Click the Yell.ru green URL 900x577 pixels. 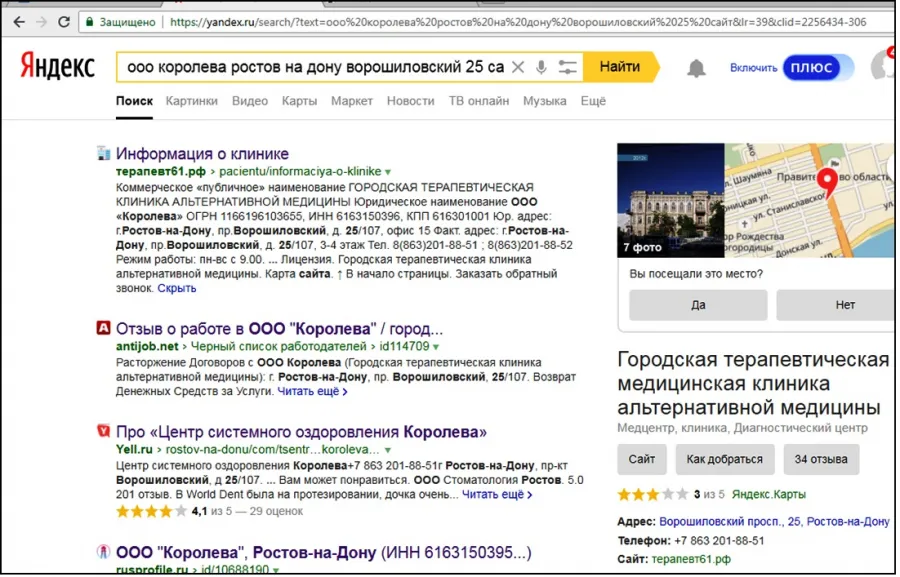134,449
